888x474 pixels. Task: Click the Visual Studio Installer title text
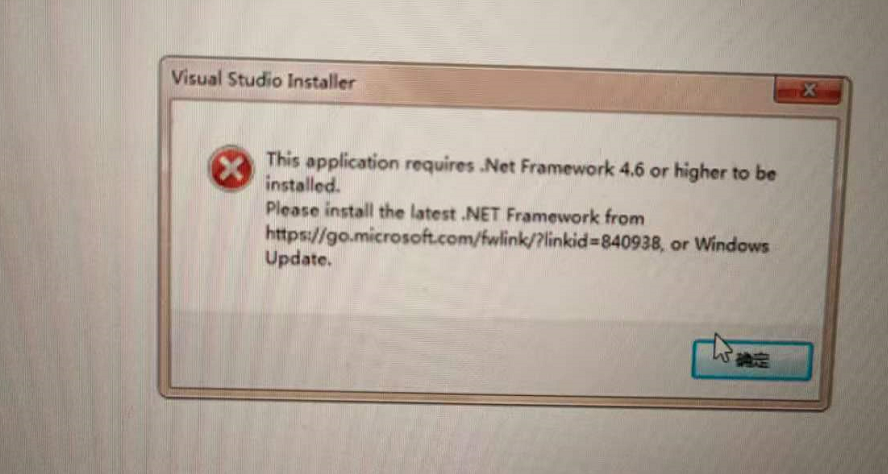tap(263, 81)
